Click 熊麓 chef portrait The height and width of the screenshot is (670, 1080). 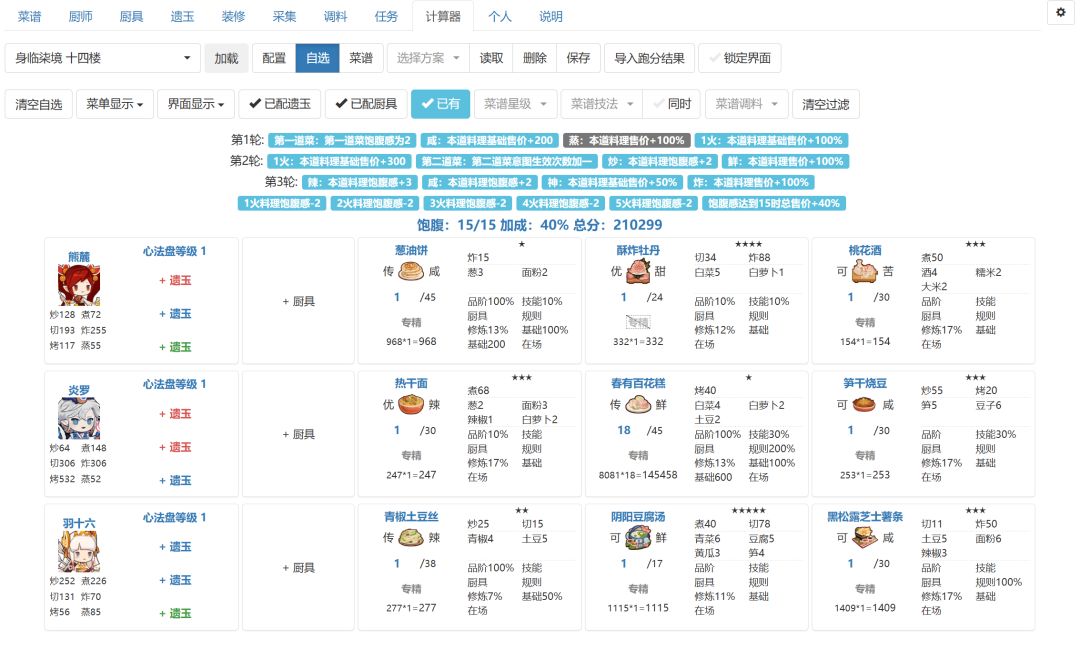click(79, 285)
